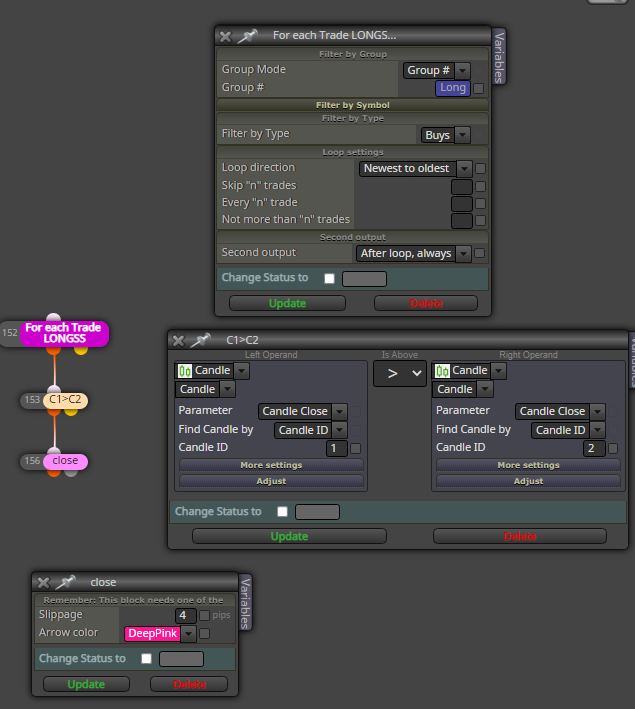Click Left Operand Candle ID field

point(337,449)
